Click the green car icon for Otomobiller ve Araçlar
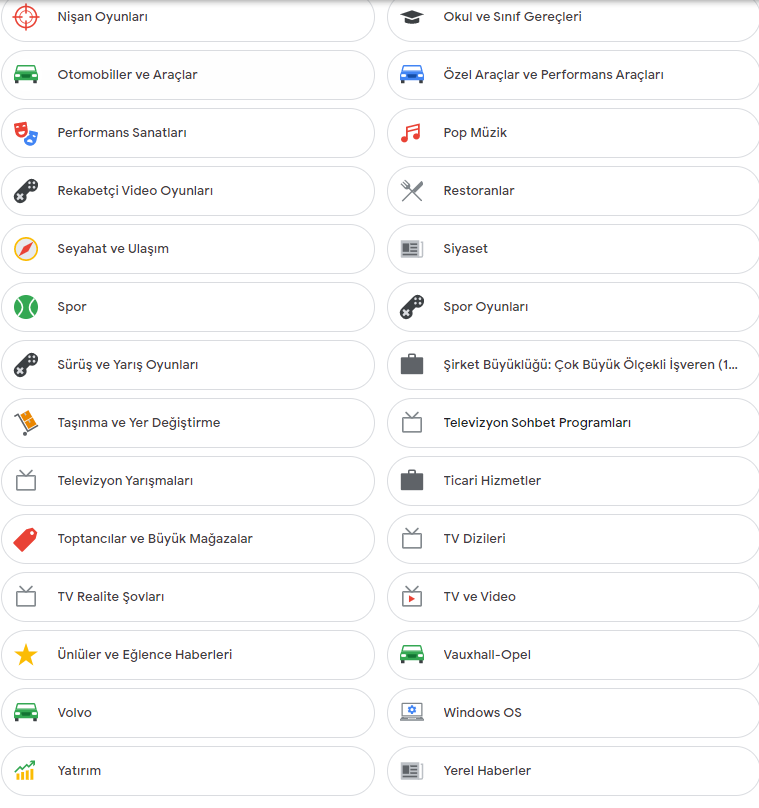Viewport: 759px width, 808px height. point(26,75)
